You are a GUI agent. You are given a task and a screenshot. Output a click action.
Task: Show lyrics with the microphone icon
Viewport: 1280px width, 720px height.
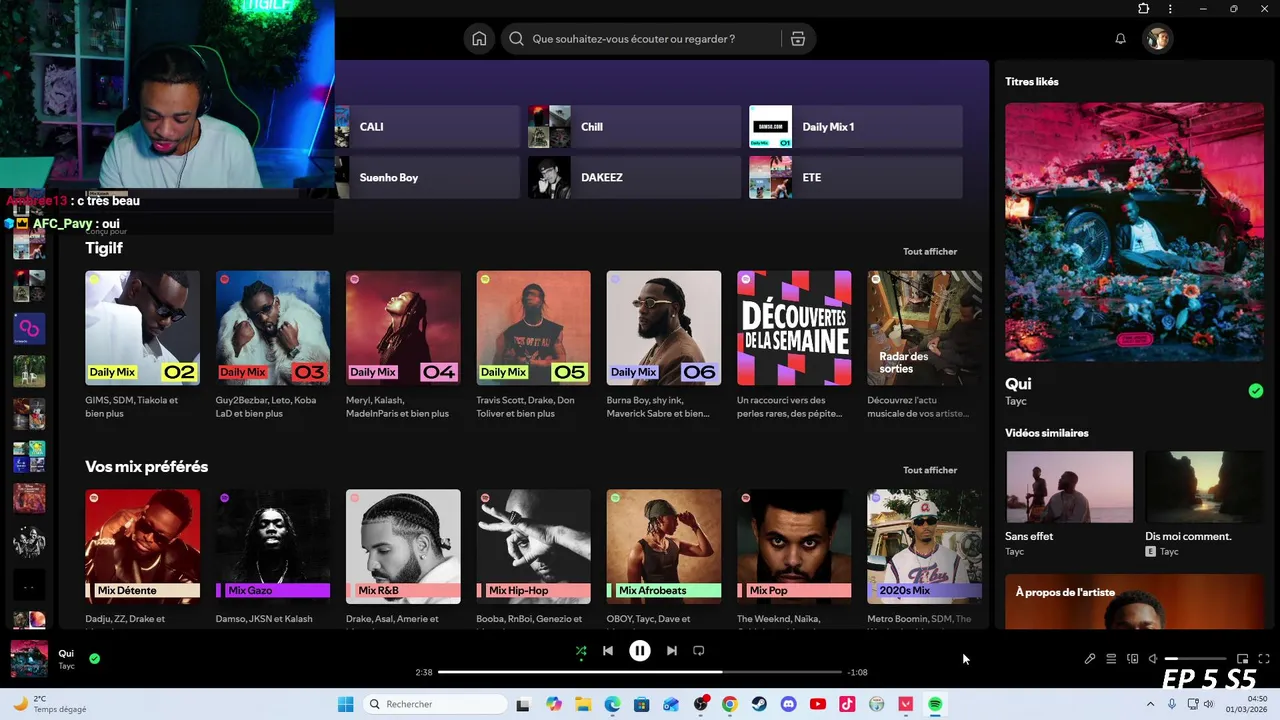pos(1090,659)
